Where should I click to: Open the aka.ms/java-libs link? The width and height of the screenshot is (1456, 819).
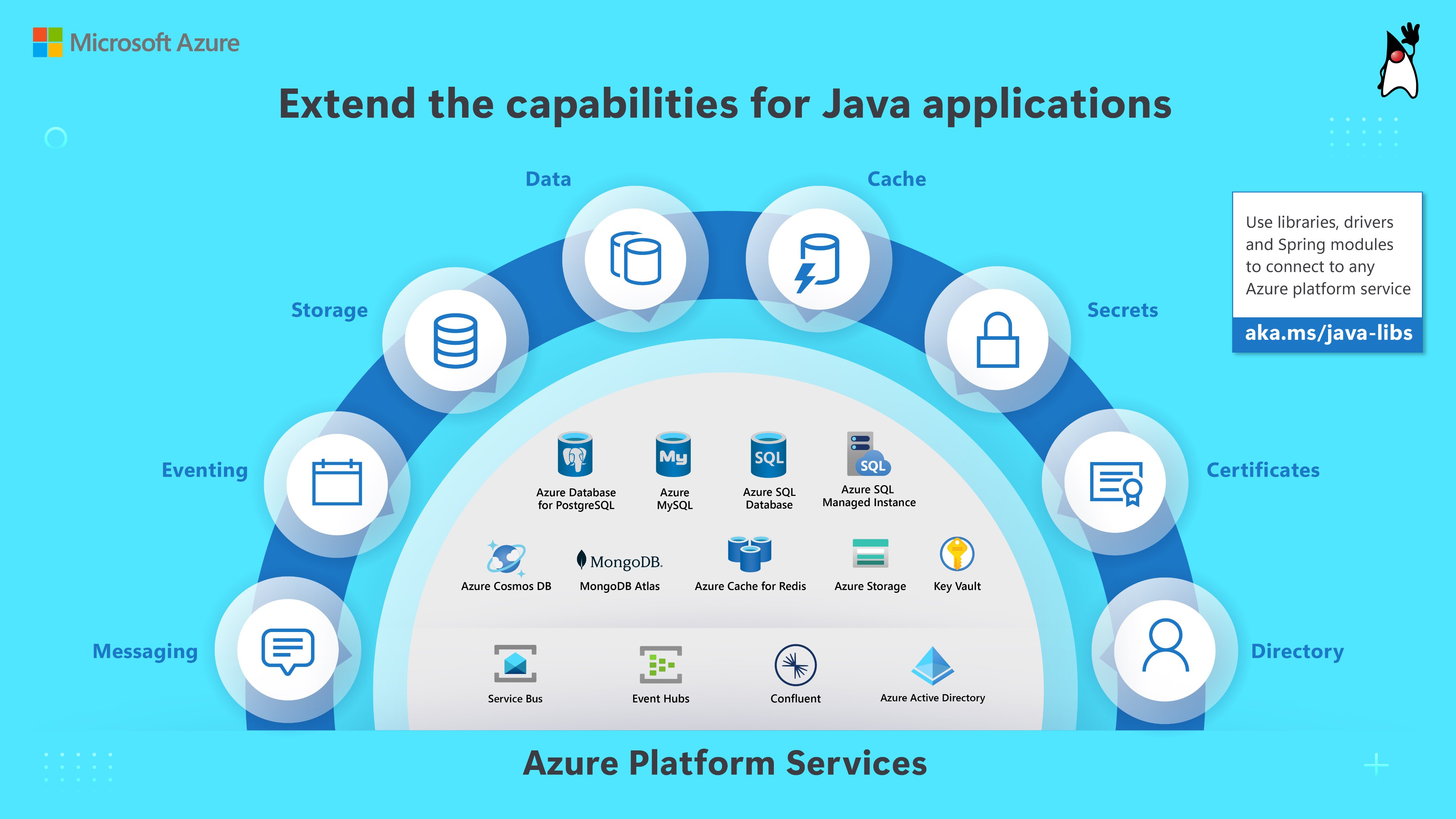click(x=1328, y=333)
